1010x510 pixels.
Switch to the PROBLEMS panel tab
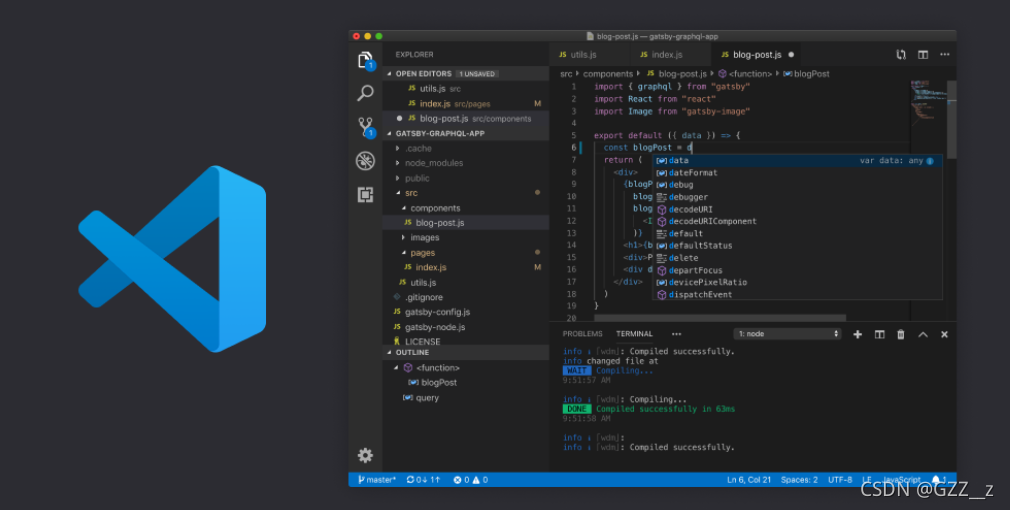pyautogui.click(x=582, y=334)
